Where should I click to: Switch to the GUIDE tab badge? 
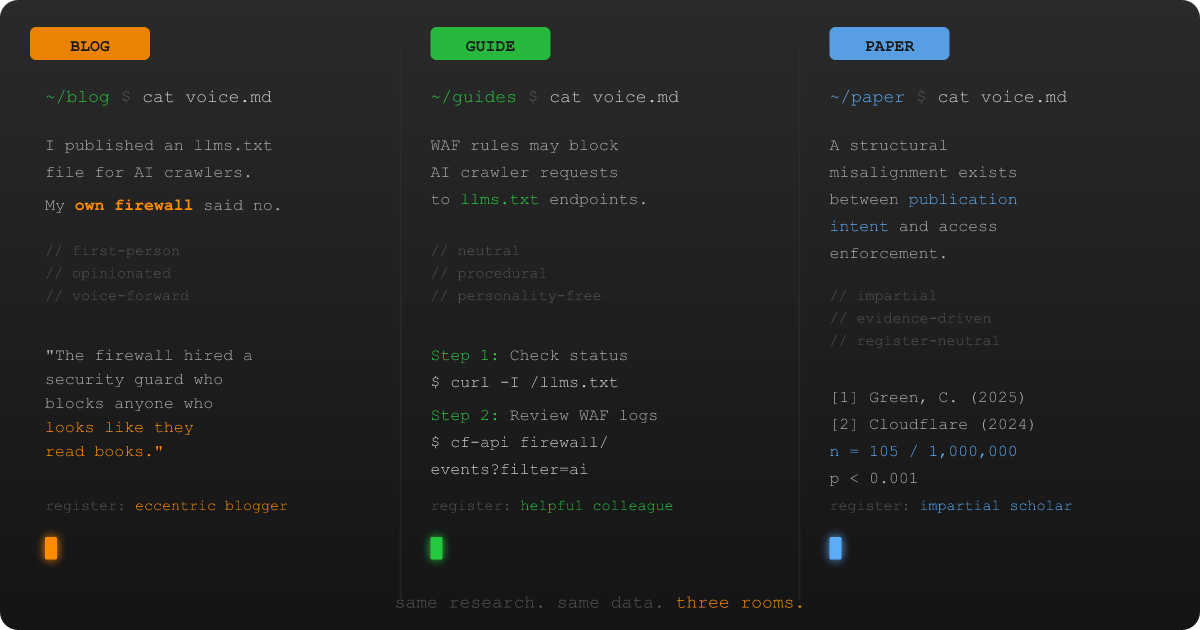pyautogui.click(x=489, y=44)
